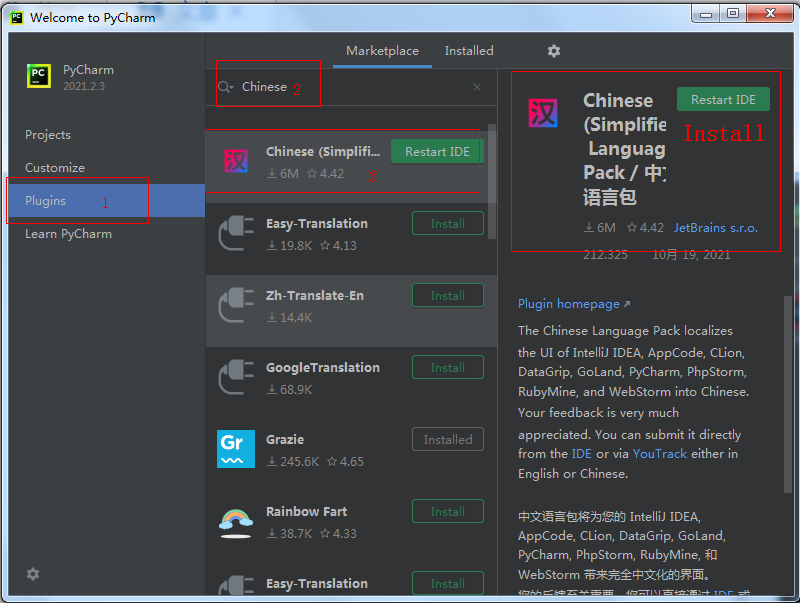Select Learn PyCharm in sidebar
This screenshot has height=603, width=800.
(x=68, y=234)
